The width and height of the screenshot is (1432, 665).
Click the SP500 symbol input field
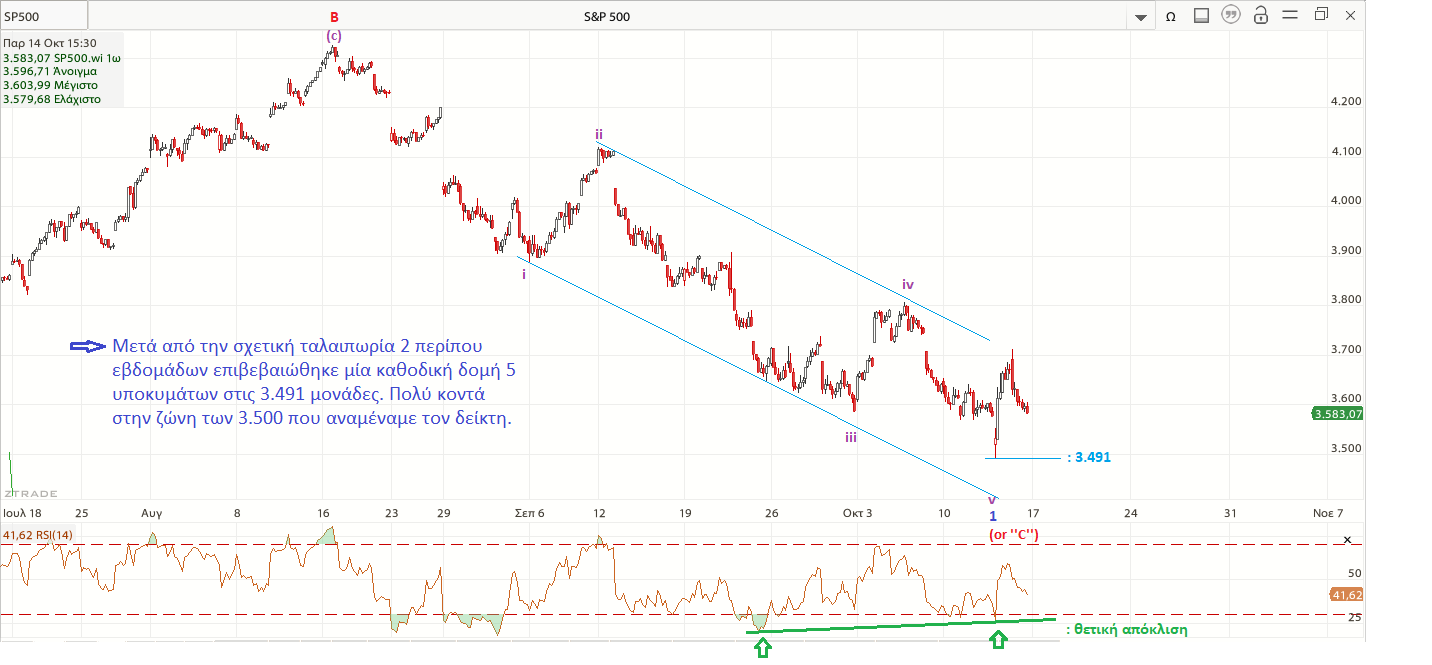tap(44, 16)
